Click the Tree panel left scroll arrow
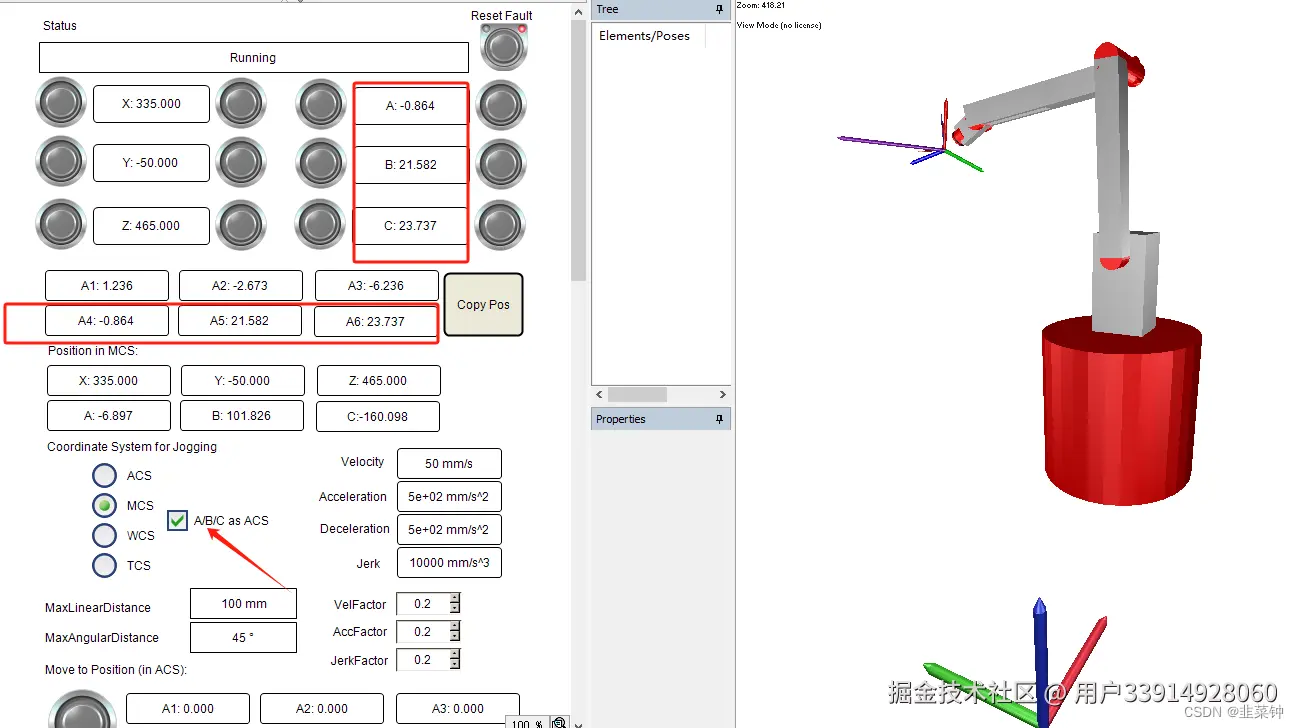Image resolution: width=1299 pixels, height=728 pixels. click(598, 394)
